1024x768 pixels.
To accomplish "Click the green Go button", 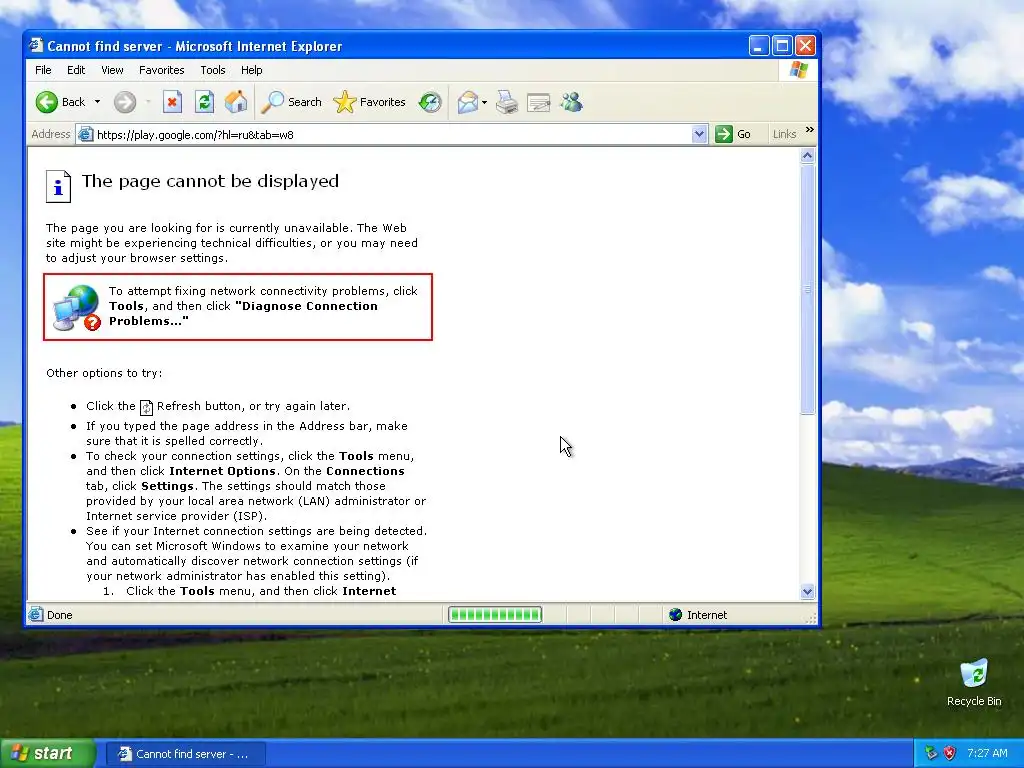I will point(733,135).
